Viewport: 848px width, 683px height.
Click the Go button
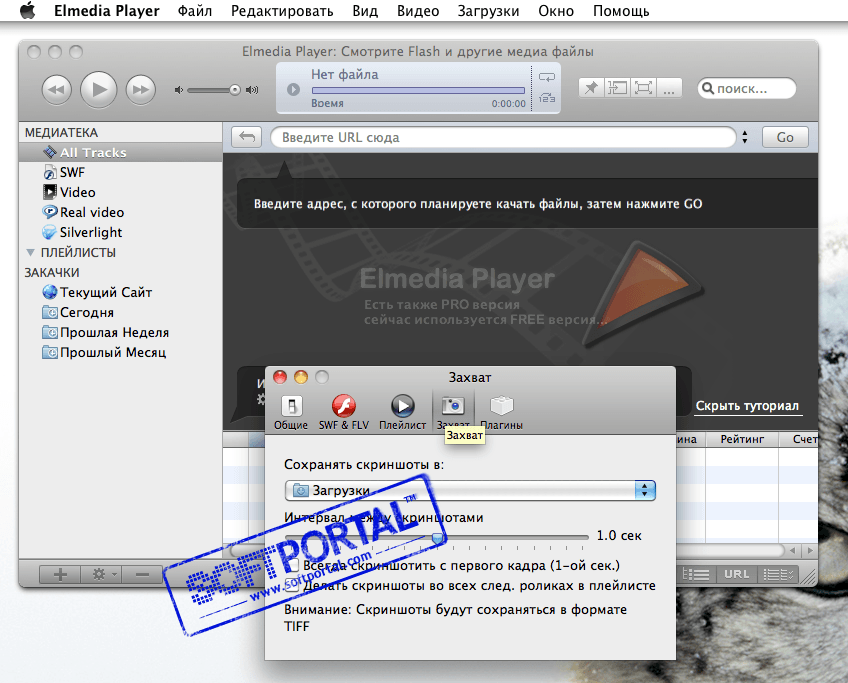pos(785,137)
